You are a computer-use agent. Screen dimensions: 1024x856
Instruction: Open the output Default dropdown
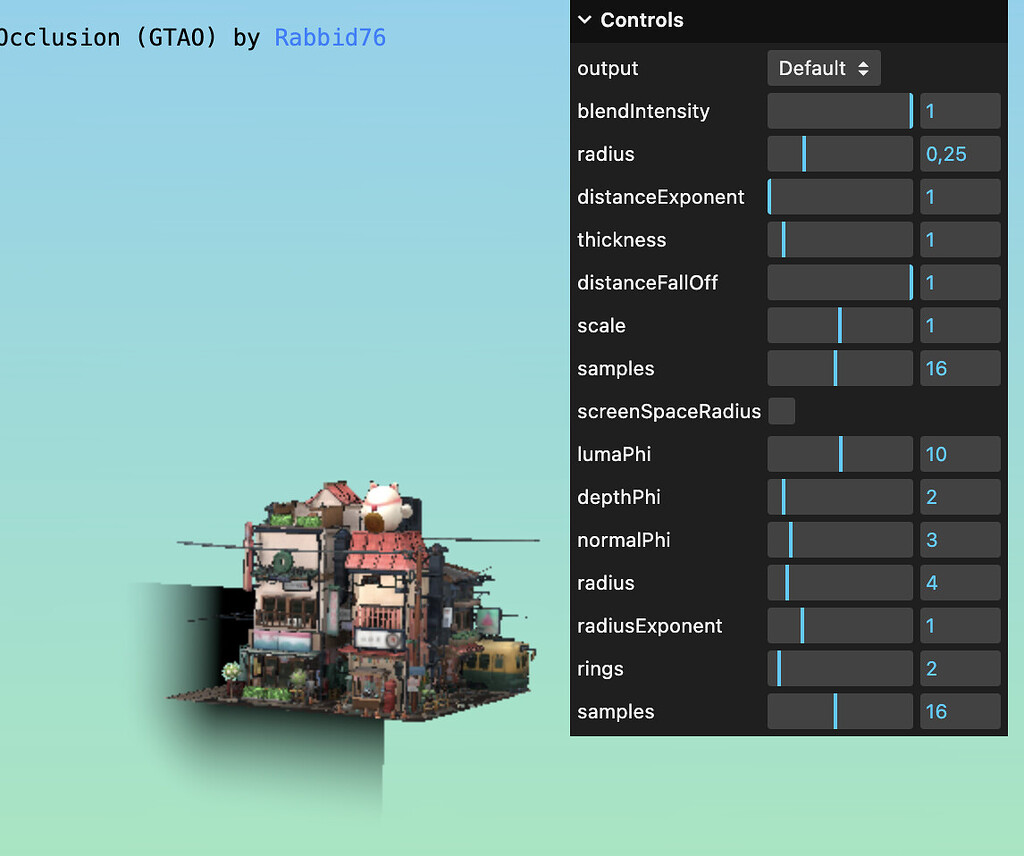pos(823,68)
